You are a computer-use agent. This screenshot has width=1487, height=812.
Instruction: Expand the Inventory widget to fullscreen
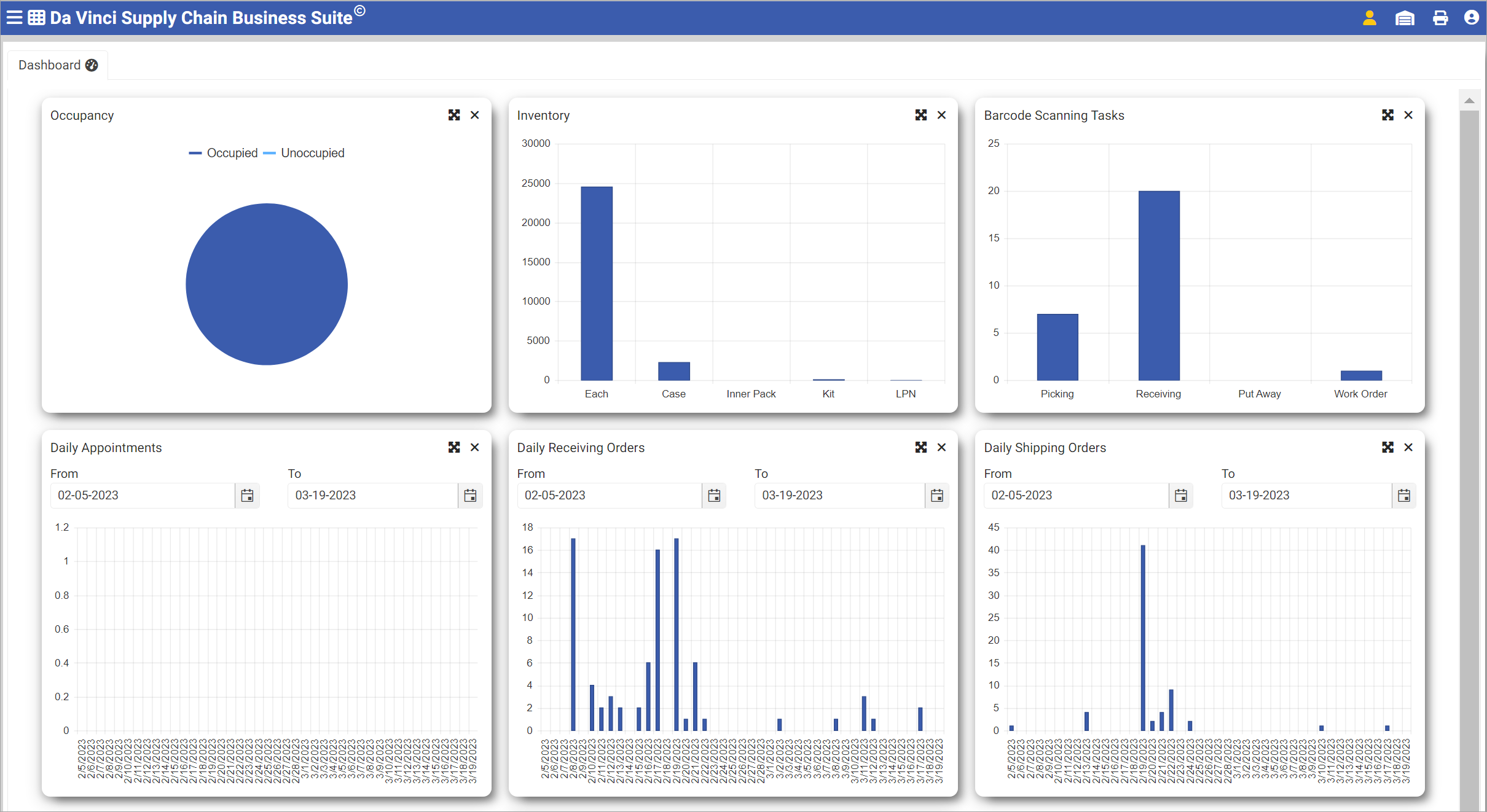point(920,115)
